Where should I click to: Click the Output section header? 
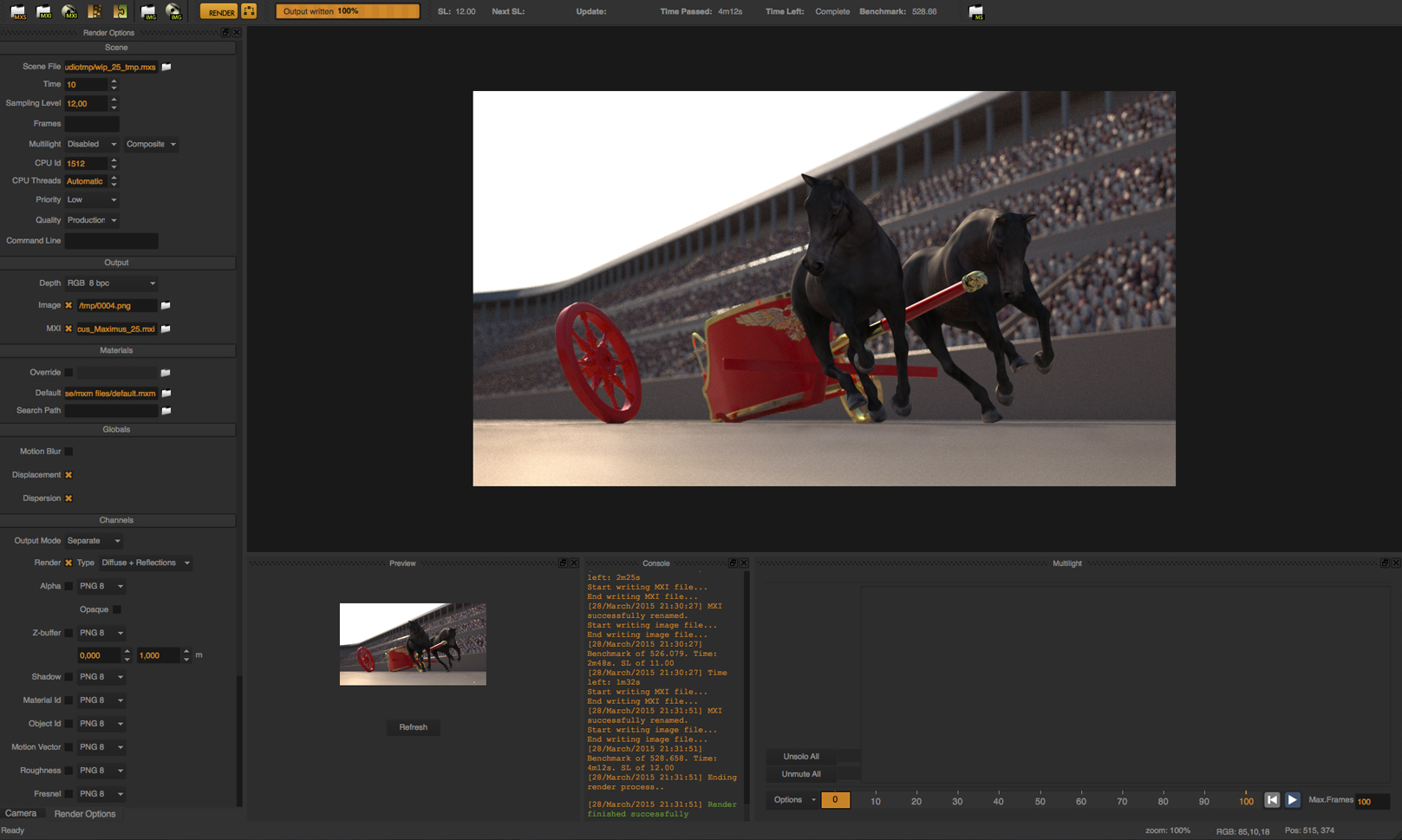117,263
